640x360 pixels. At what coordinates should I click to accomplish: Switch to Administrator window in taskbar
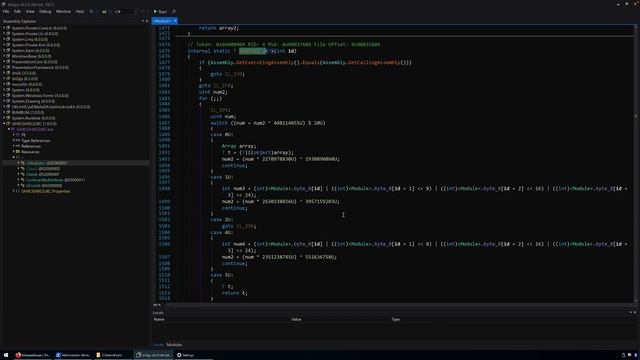pos(73,355)
